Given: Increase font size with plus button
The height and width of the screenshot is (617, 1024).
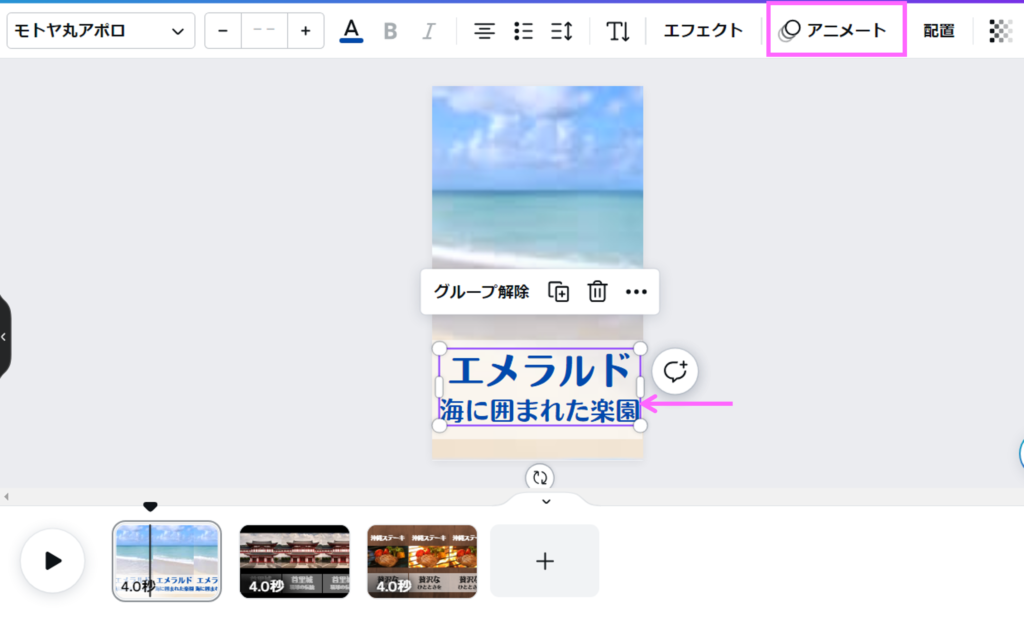Looking at the screenshot, I should pyautogui.click(x=305, y=31).
